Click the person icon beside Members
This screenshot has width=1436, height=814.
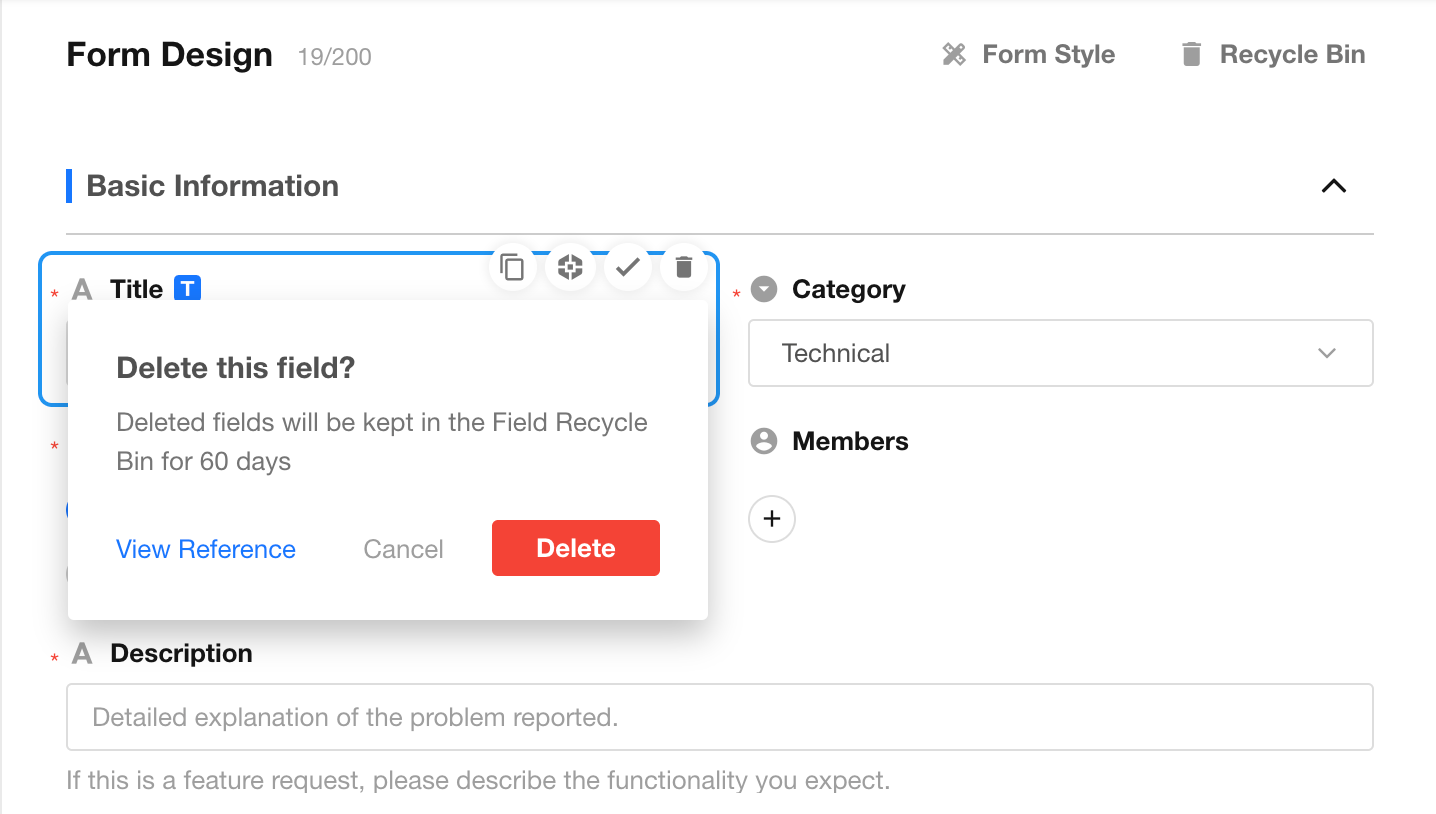(764, 441)
